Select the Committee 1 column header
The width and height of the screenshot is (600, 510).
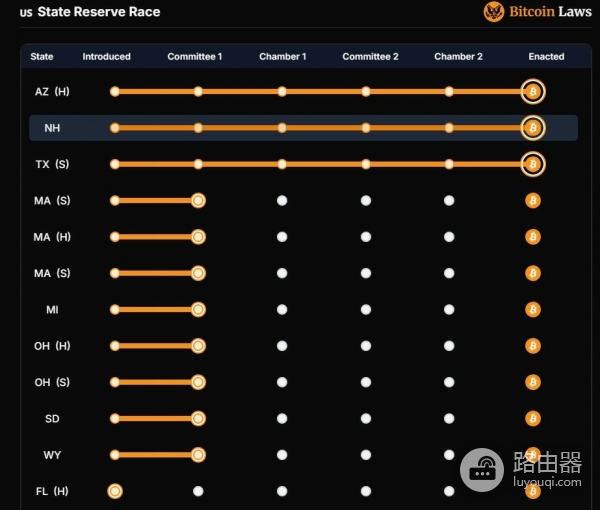(x=194, y=57)
